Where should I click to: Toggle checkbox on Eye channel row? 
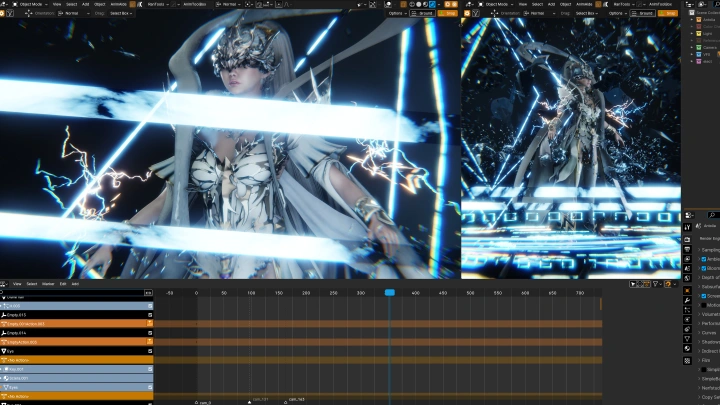click(x=150, y=351)
